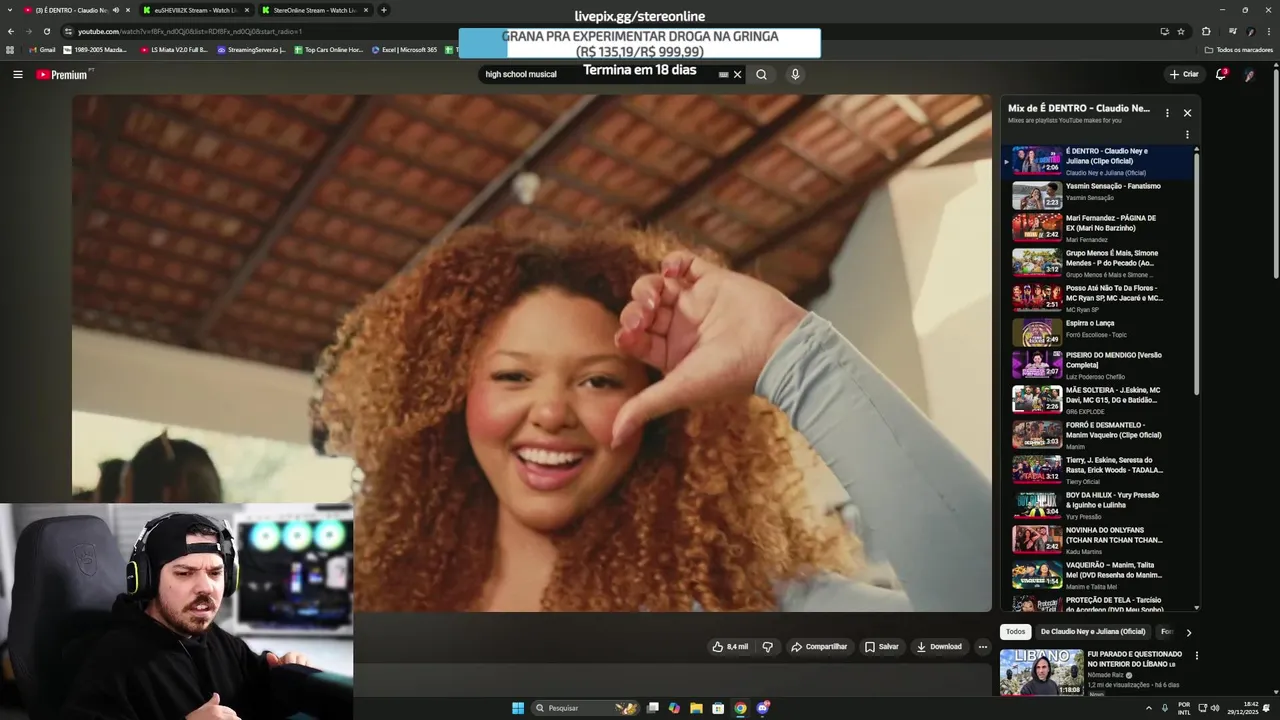Save video with Salvar button
The height and width of the screenshot is (720, 1280).
882,647
